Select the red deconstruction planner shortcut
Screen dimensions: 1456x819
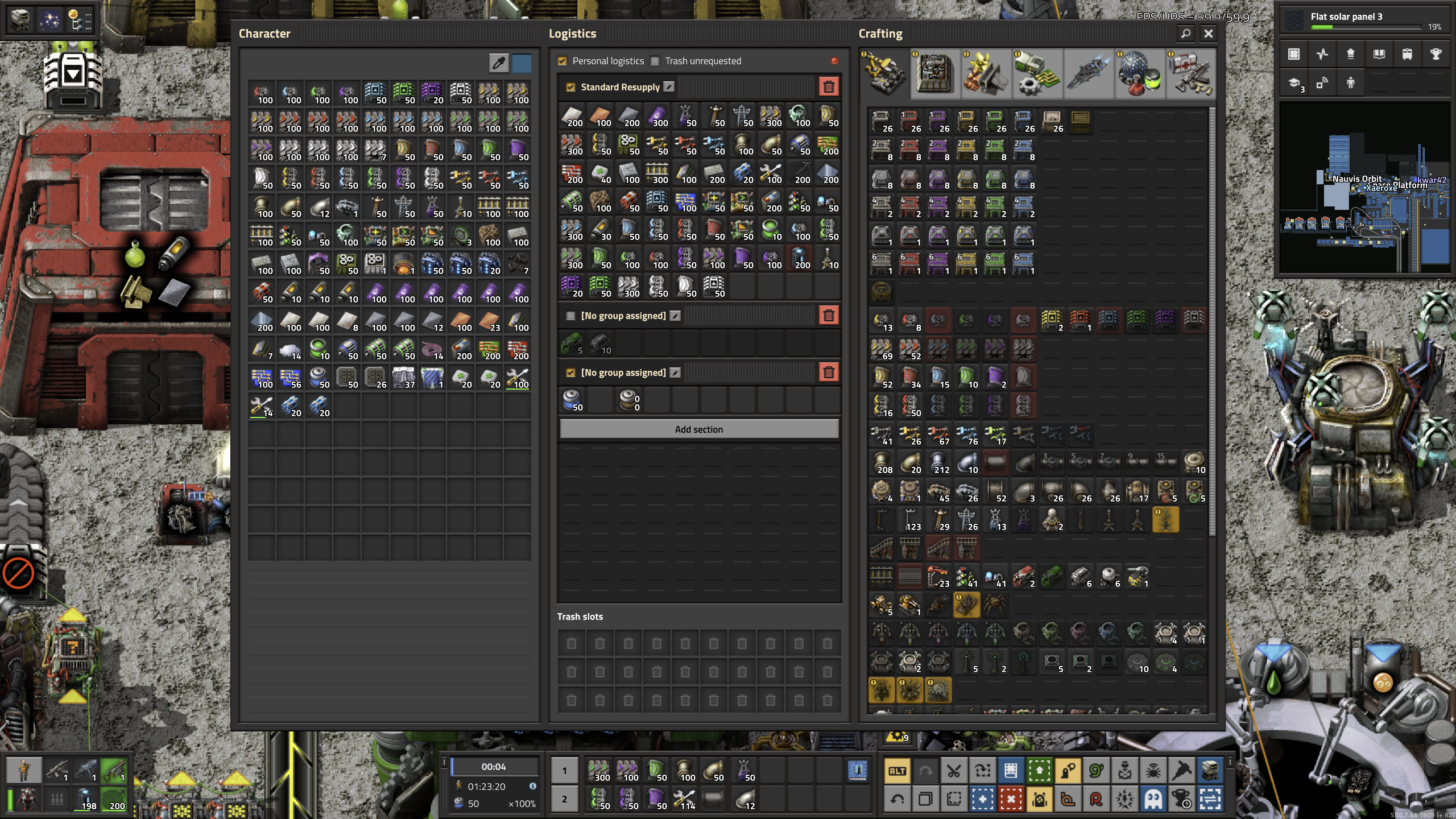[1011, 800]
